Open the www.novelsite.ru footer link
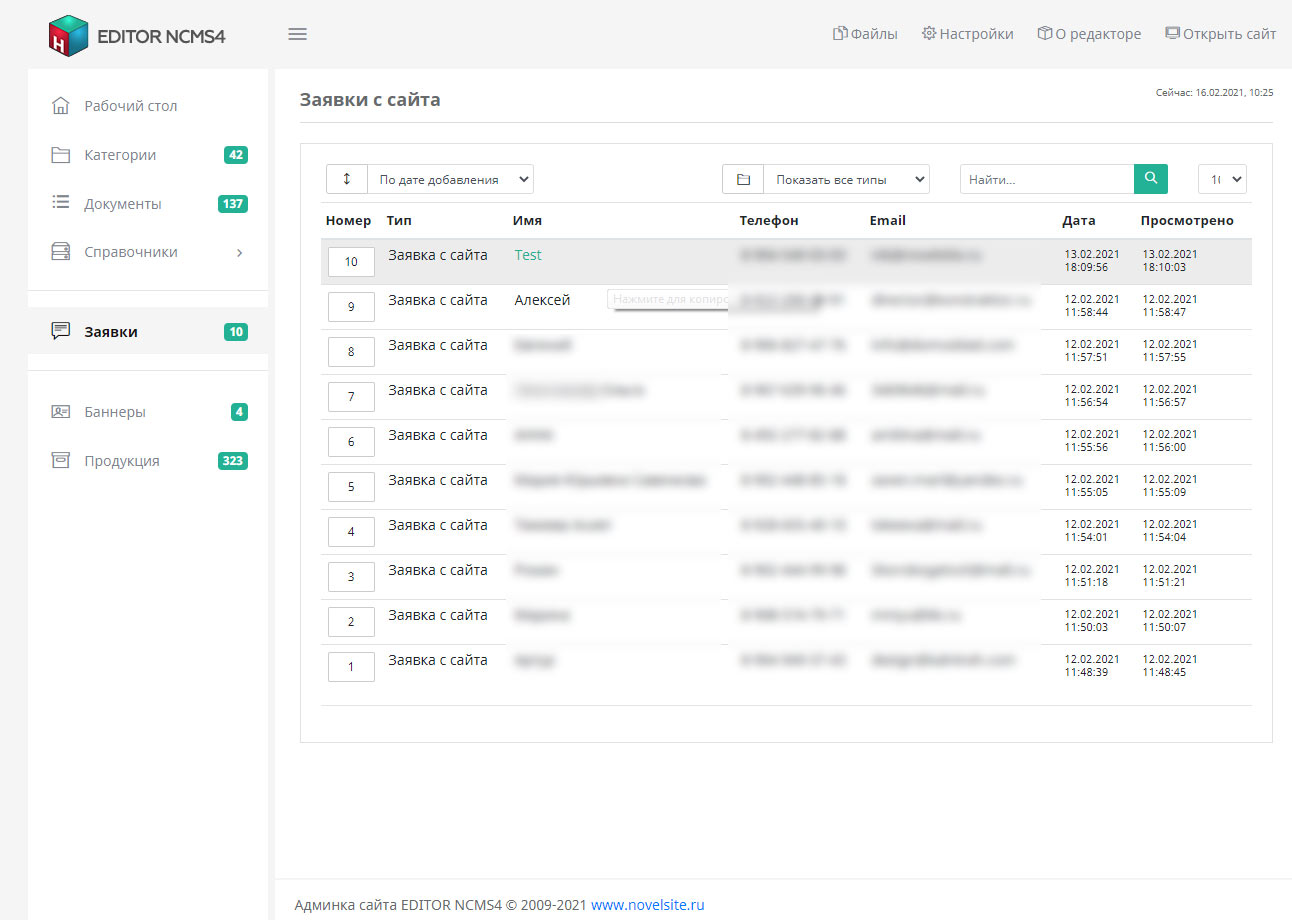This screenshot has width=1292, height=920. [x=648, y=905]
